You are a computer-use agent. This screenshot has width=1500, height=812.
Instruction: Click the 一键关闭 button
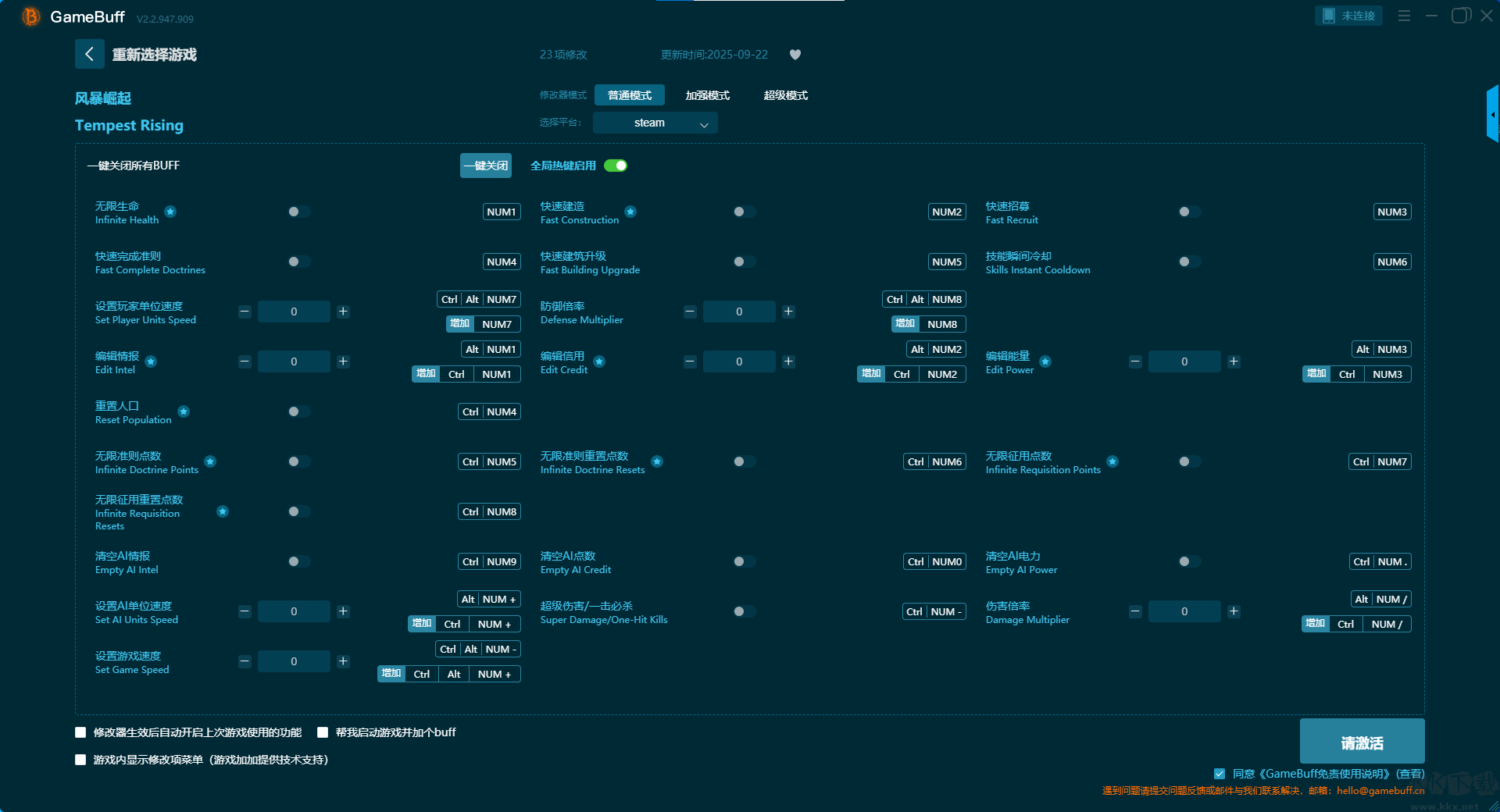[x=486, y=166]
